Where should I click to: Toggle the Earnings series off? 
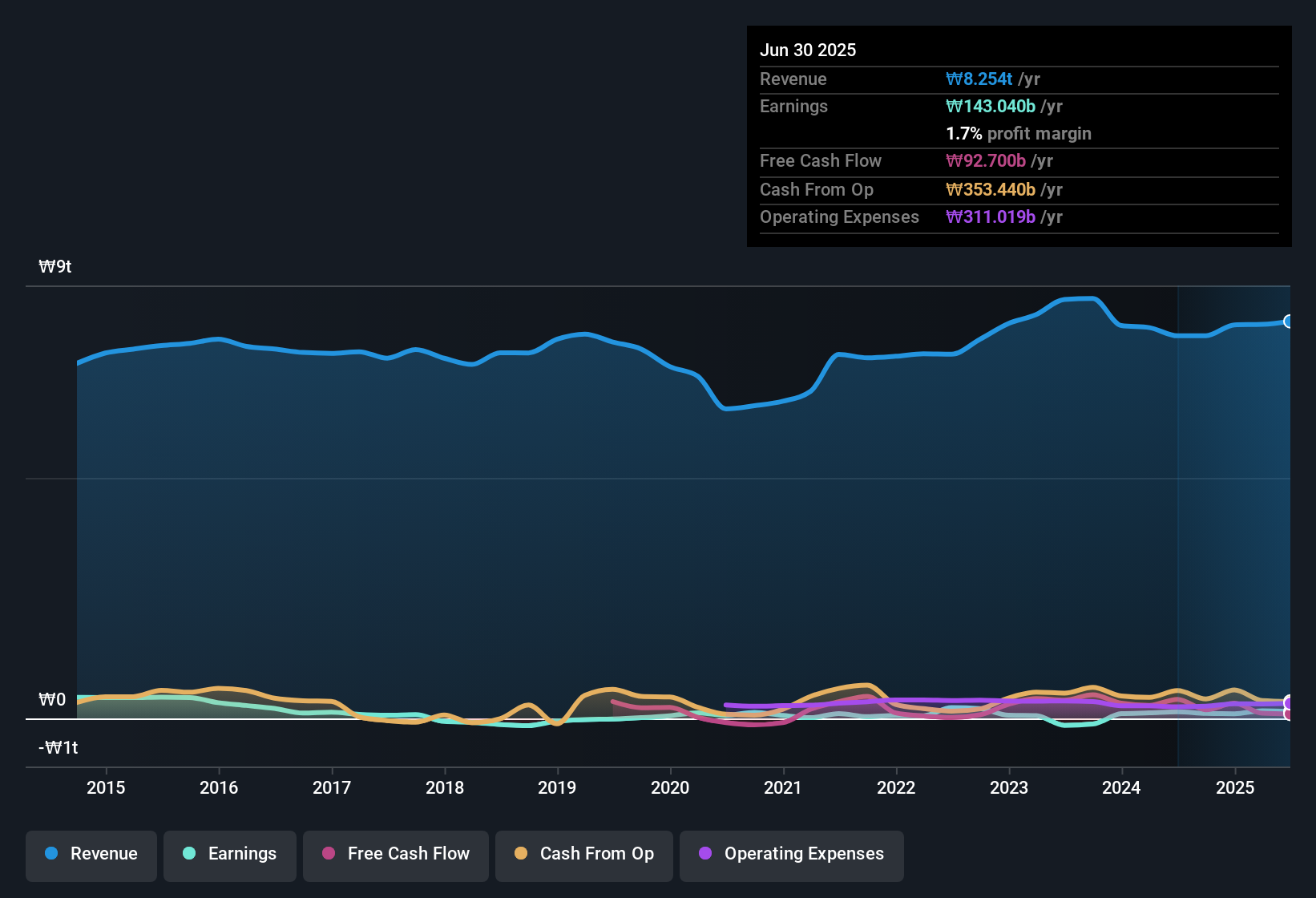[230, 854]
